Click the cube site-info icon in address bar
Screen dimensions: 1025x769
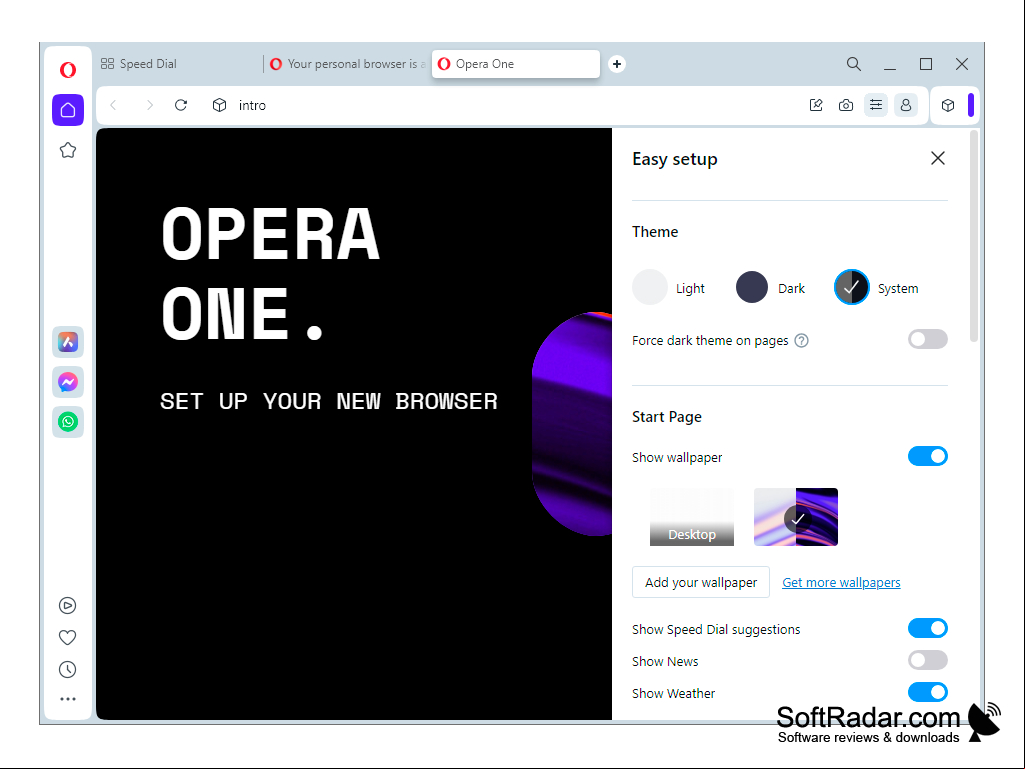pos(220,105)
